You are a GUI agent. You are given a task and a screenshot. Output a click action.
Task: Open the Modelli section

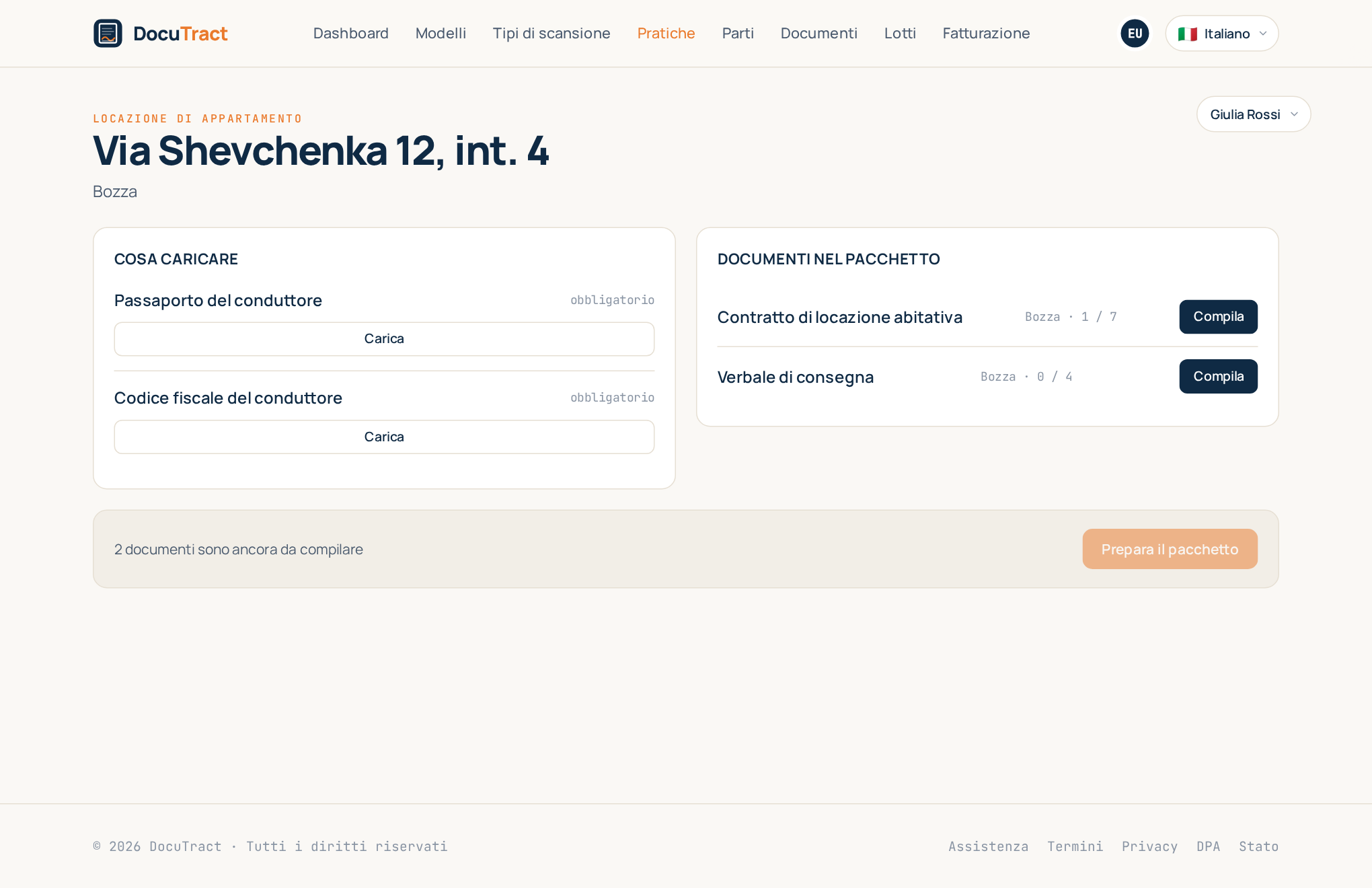click(x=441, y=34)
